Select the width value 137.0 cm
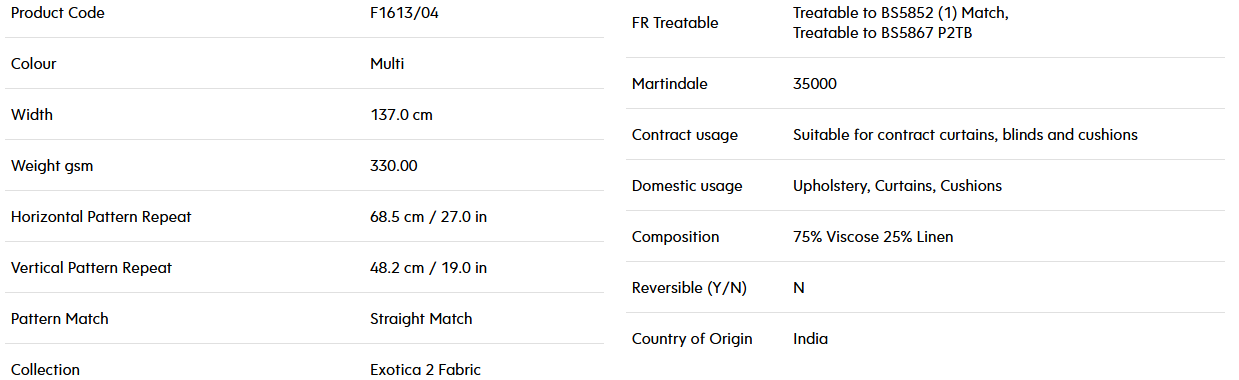Image resolution: width=1239 pixels, height=380 pixels. click(x=401, y=115)
